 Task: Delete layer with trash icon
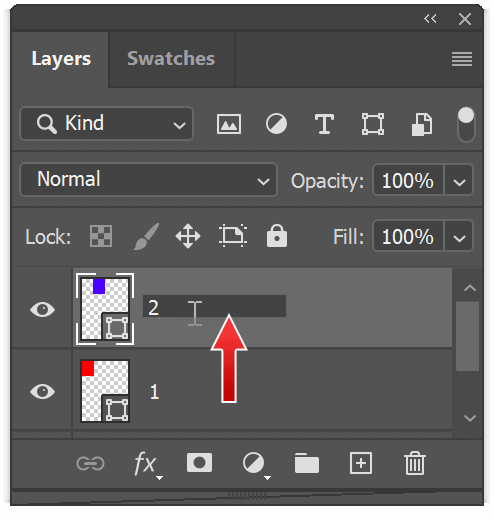click(x=415, y=463)
